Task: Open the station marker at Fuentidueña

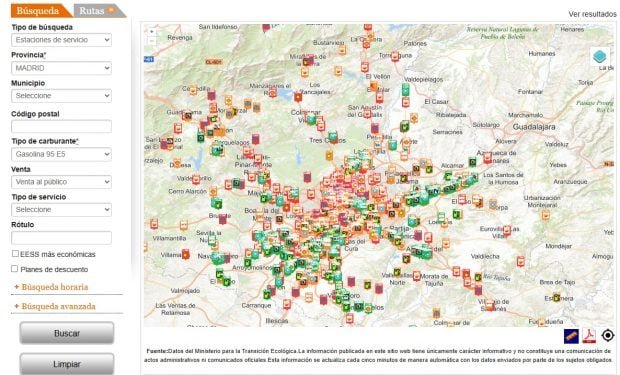Action: (x=542, y=322)
